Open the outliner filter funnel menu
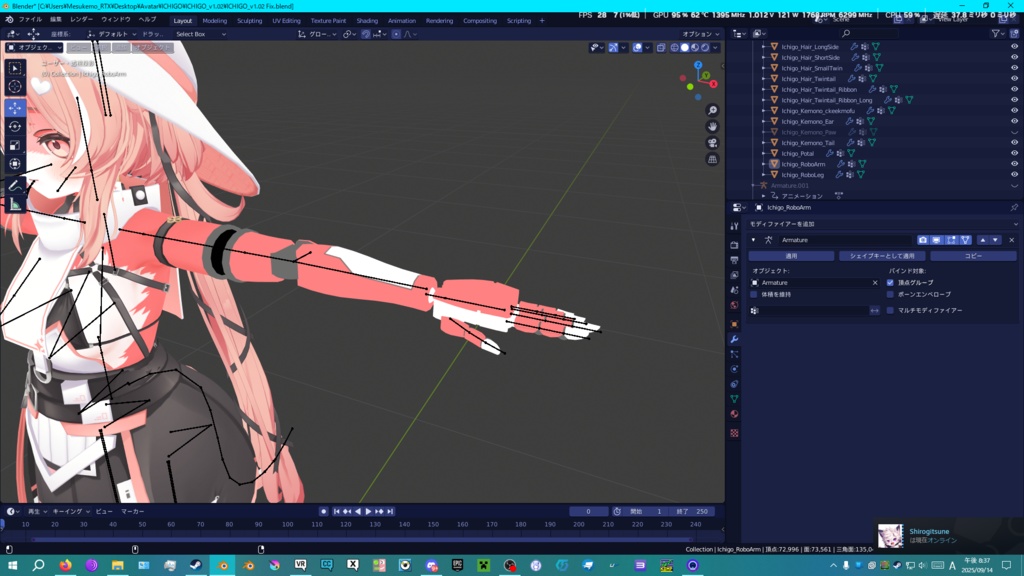 [x=997, y=33]
